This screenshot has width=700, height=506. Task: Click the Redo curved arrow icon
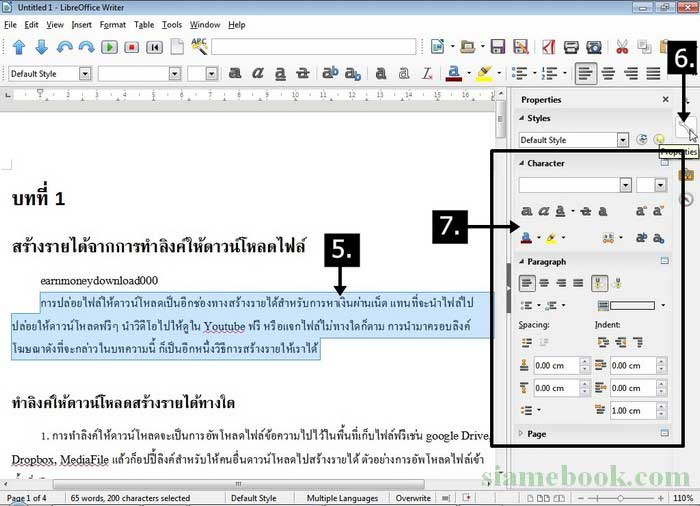pos(86,47)
